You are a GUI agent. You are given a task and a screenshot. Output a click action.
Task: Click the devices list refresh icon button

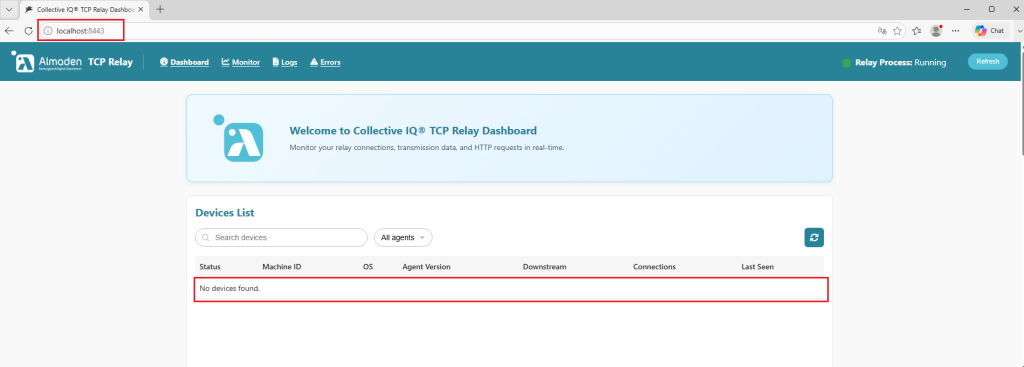point(814,238)
